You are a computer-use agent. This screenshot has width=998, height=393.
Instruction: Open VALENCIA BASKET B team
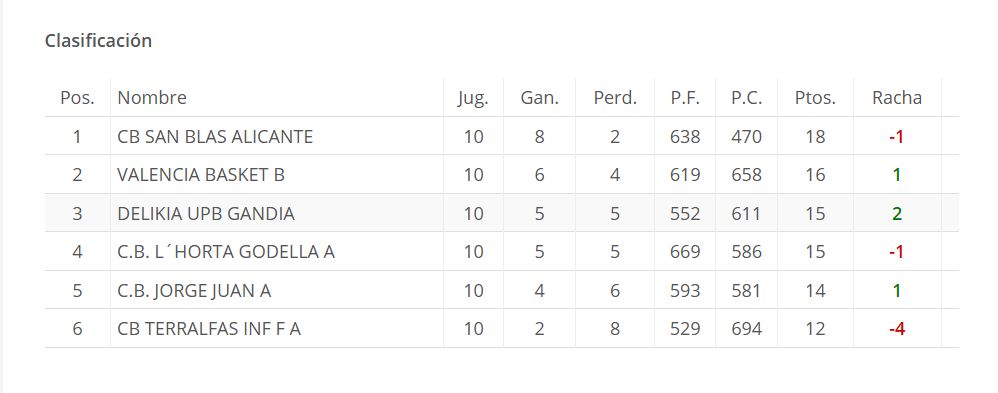(x=200, y=175)
